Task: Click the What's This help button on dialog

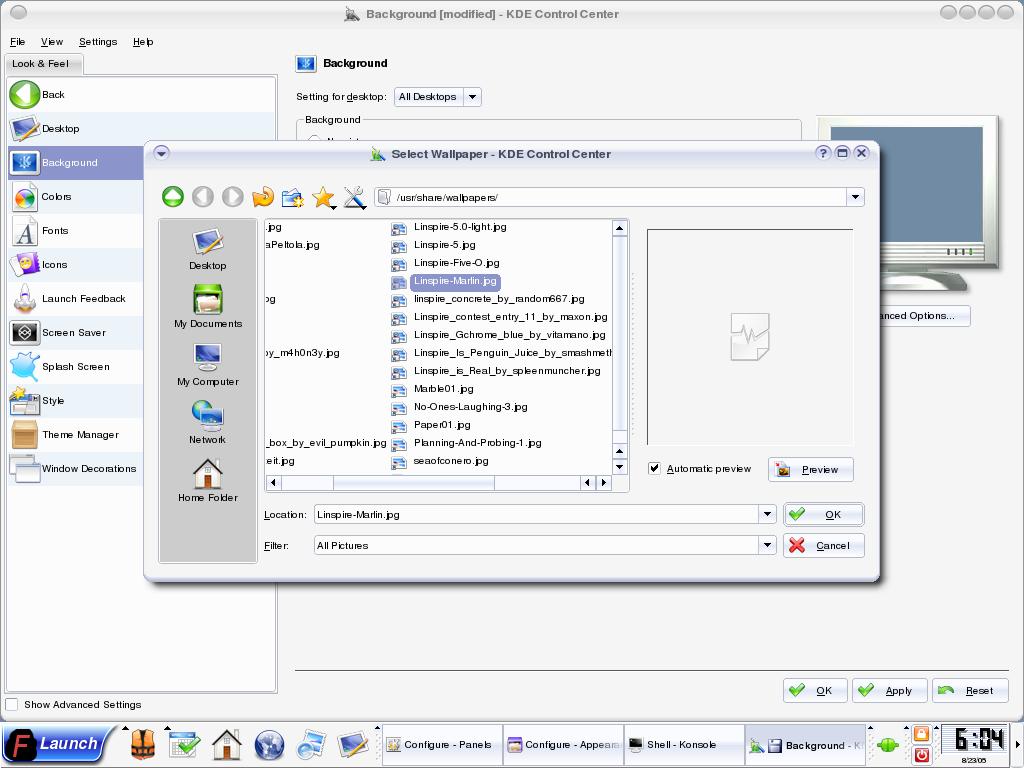Action: [x=823, y=153]
